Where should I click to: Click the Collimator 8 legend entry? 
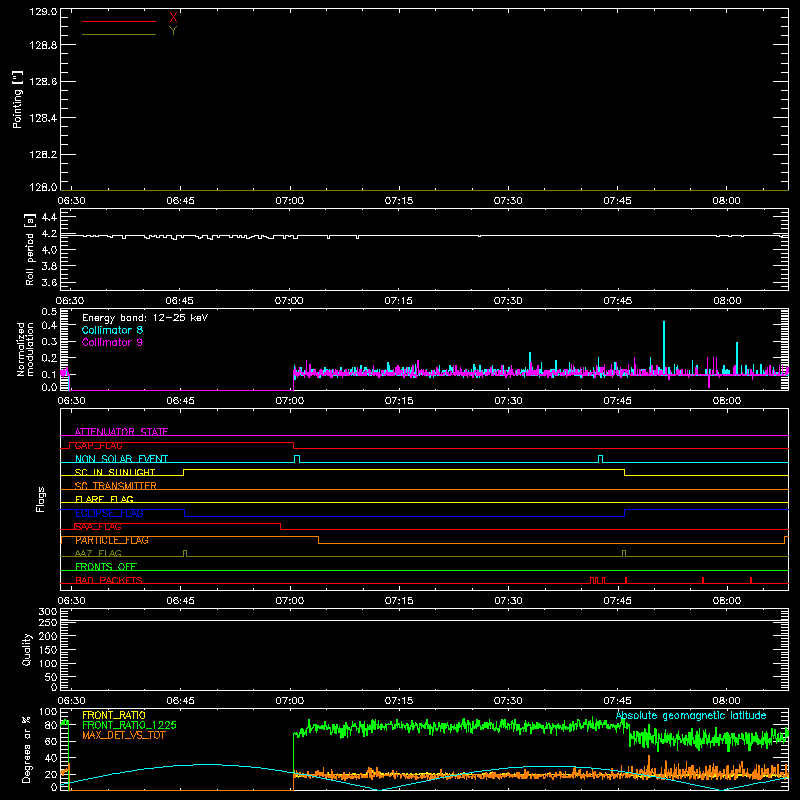(112, 330)
